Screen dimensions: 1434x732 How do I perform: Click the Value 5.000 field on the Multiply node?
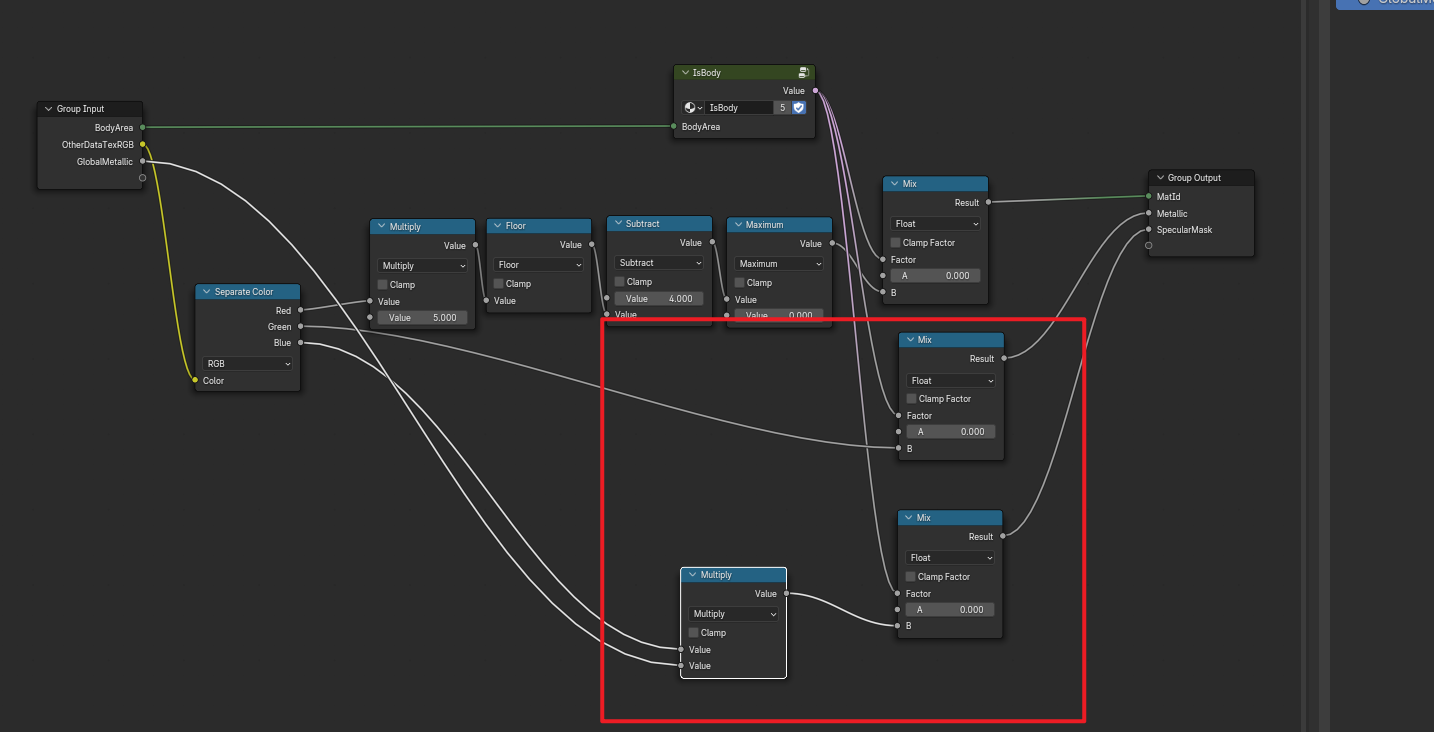[422, 317]
